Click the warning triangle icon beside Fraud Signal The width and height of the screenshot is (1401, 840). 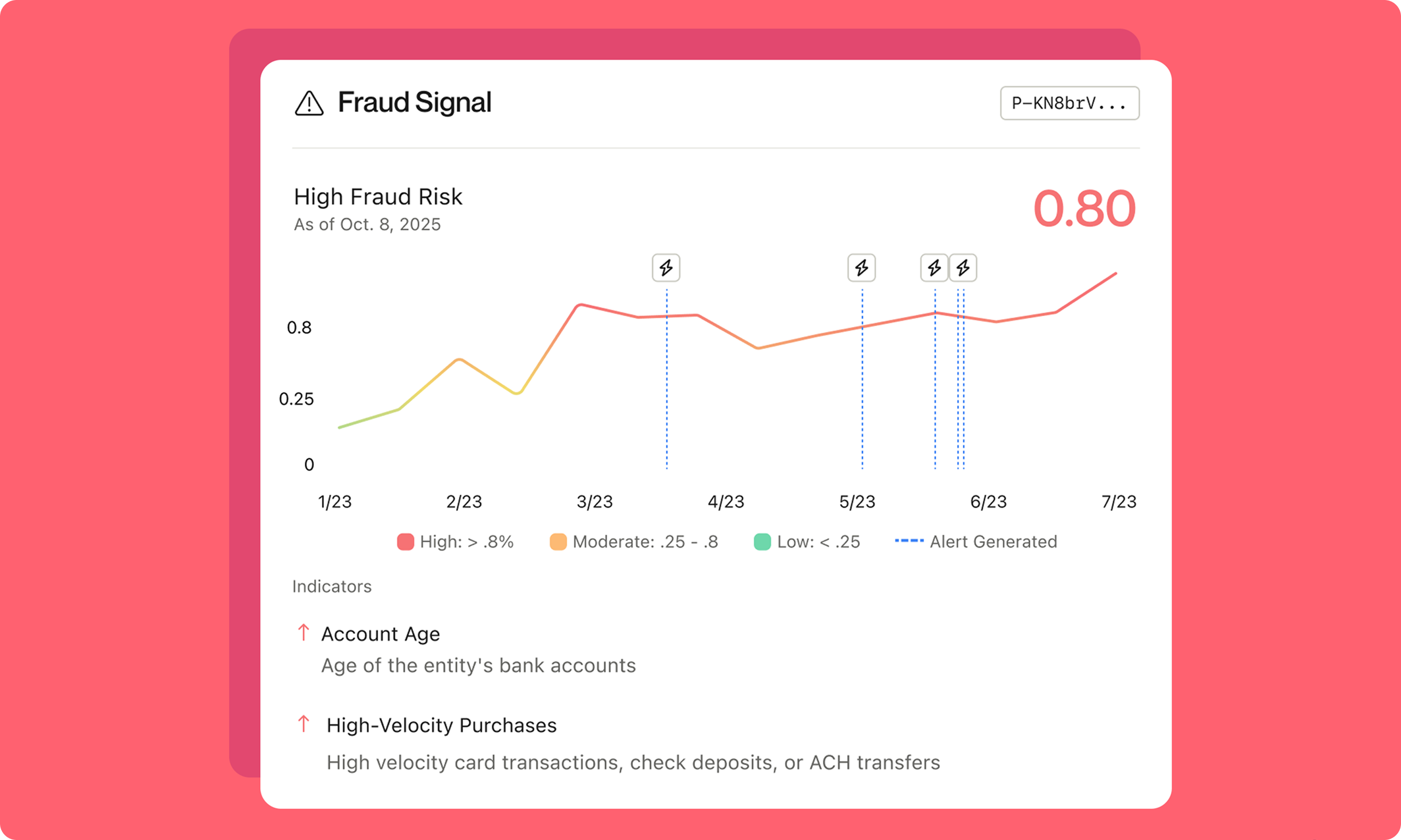click(309, 104)
